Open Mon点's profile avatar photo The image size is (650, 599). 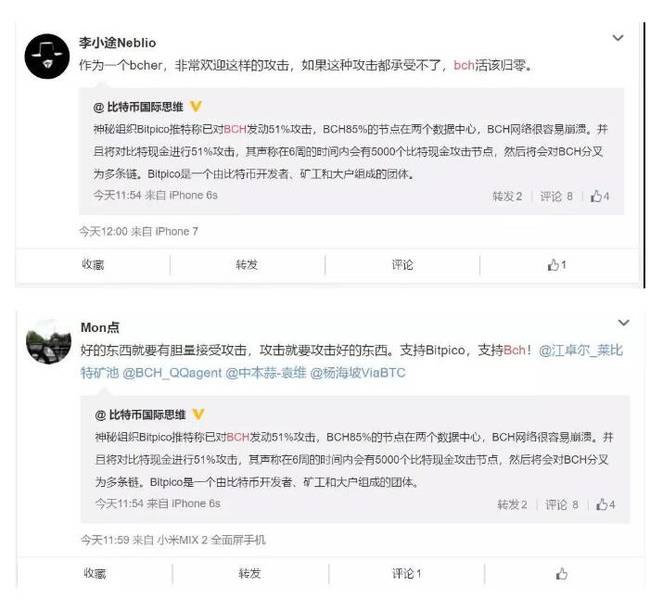pos(49,342)
